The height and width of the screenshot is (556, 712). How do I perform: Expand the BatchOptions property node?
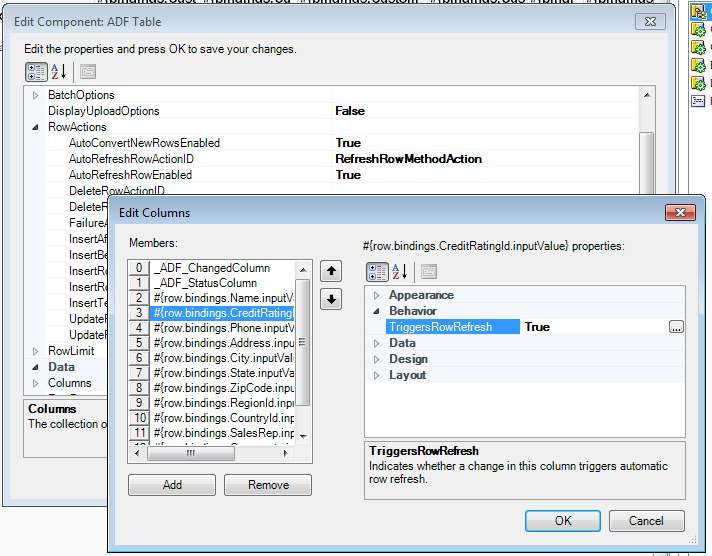tap(35, 95)
